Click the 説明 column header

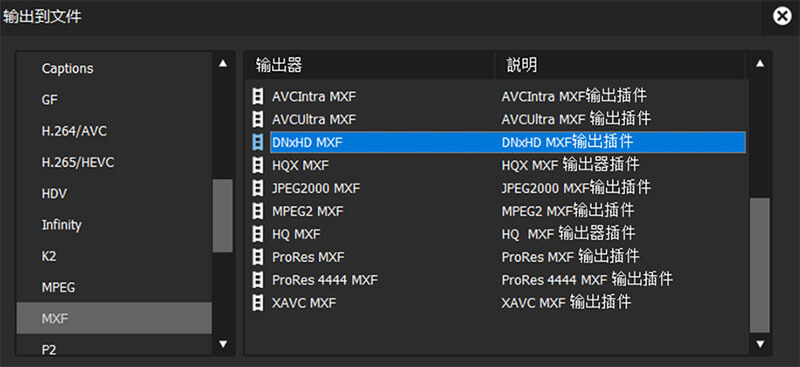coord(620,65)
